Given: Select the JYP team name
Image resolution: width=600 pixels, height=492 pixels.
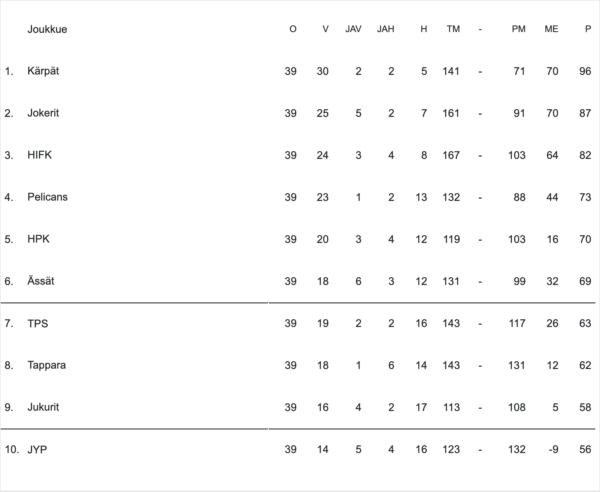Looking at the screenshot, I should pos(37,449).
